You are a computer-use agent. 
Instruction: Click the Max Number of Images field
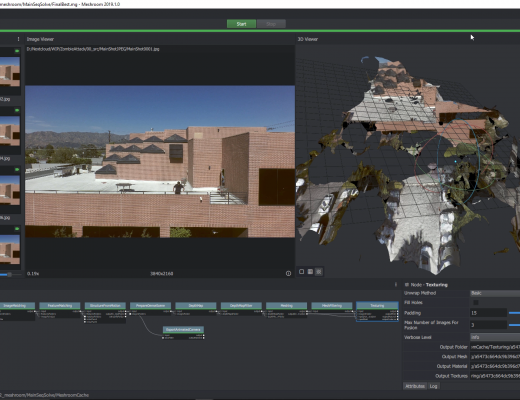(488, 325)
